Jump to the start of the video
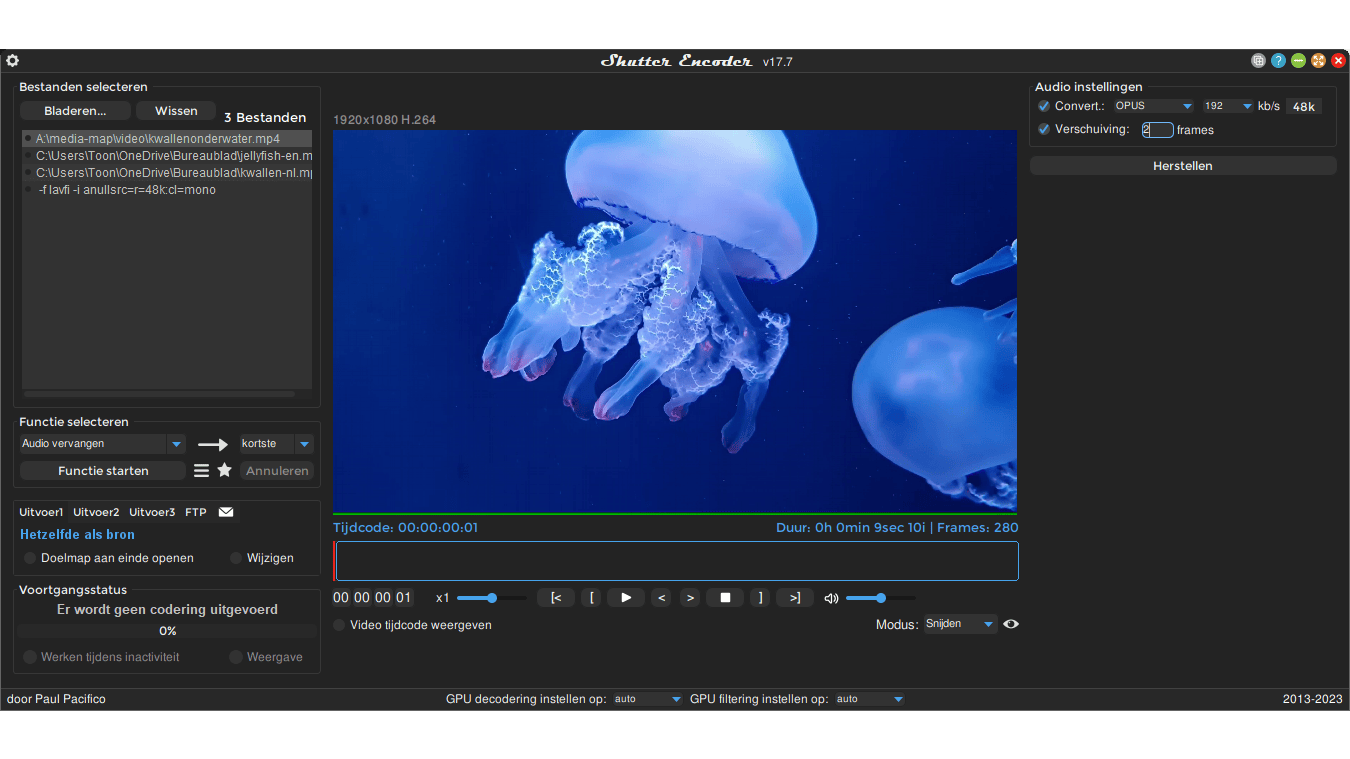Image resolution: width=1350 pixels, height=759 pixels. tap(556, 598)
